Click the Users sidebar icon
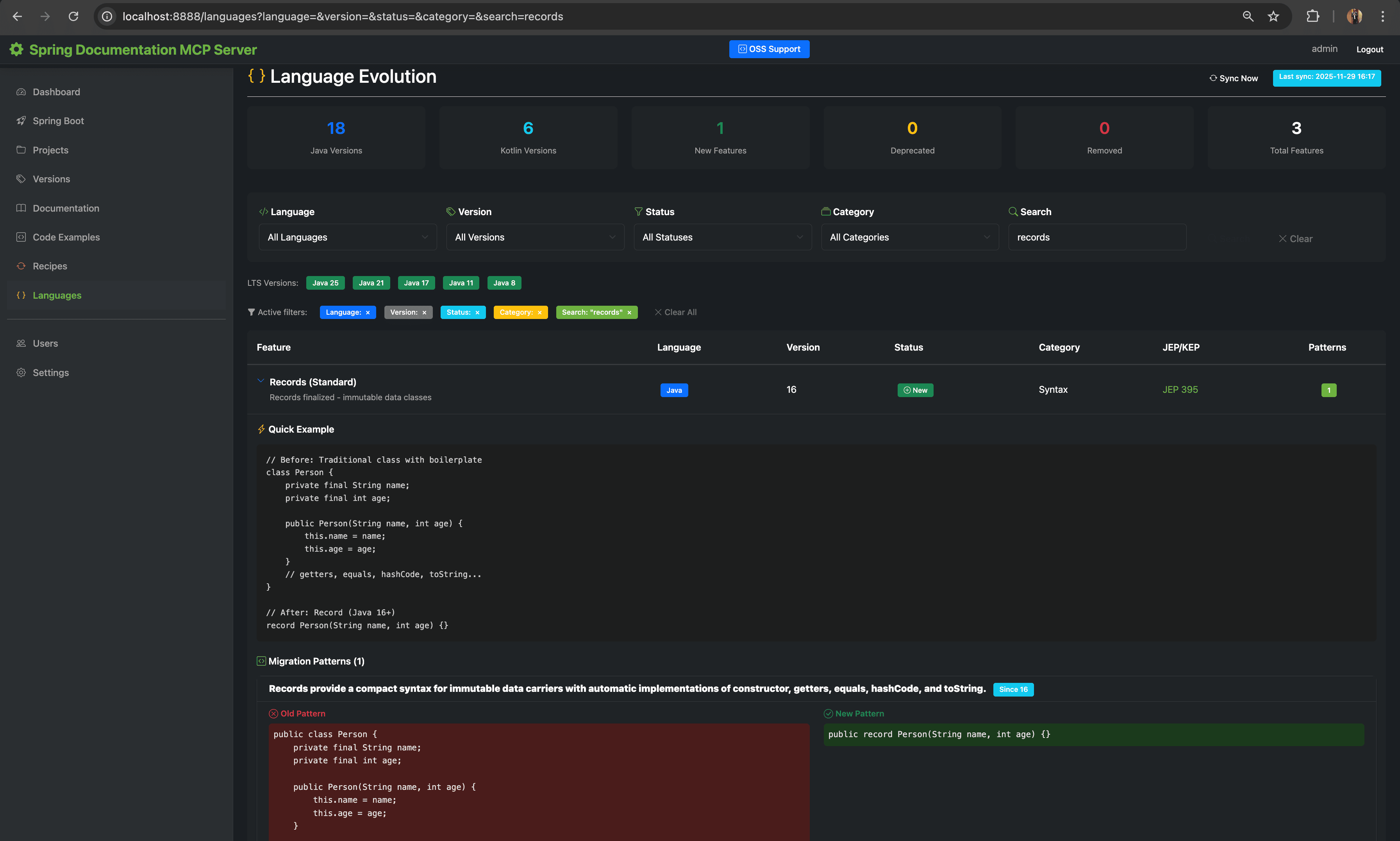The height and width of the screenshot is (841, 1400). (21, 344)
